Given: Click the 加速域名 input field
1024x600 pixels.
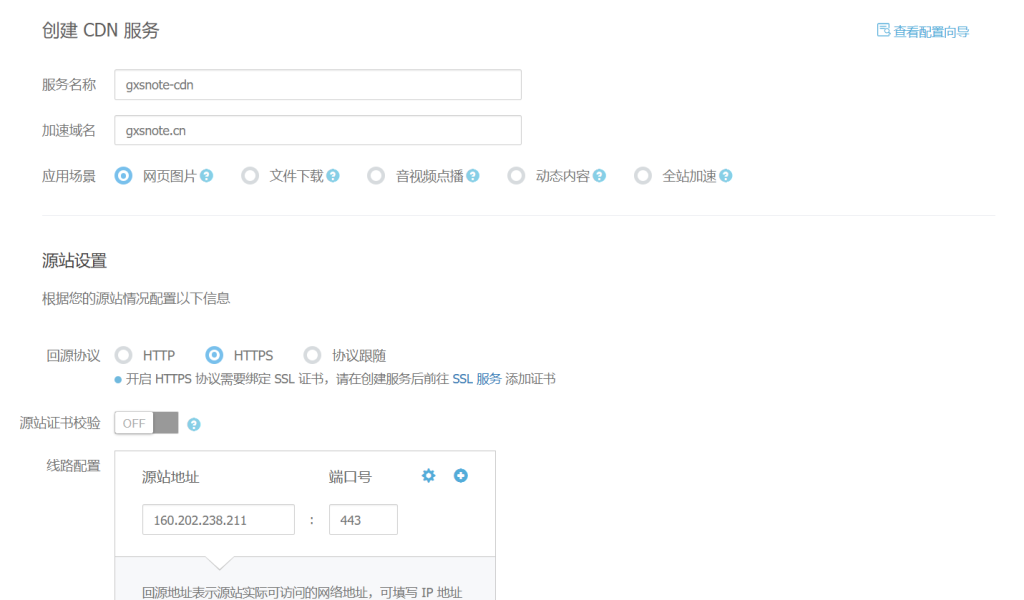Looking at the screenshot, I should pos(318,130).
